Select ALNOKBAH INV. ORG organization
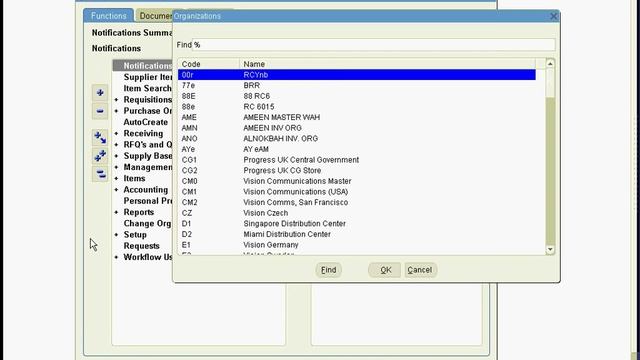Image resolution: width=640 pixels, height=360 pixels. pyautogui.click(x=357, y=138)
